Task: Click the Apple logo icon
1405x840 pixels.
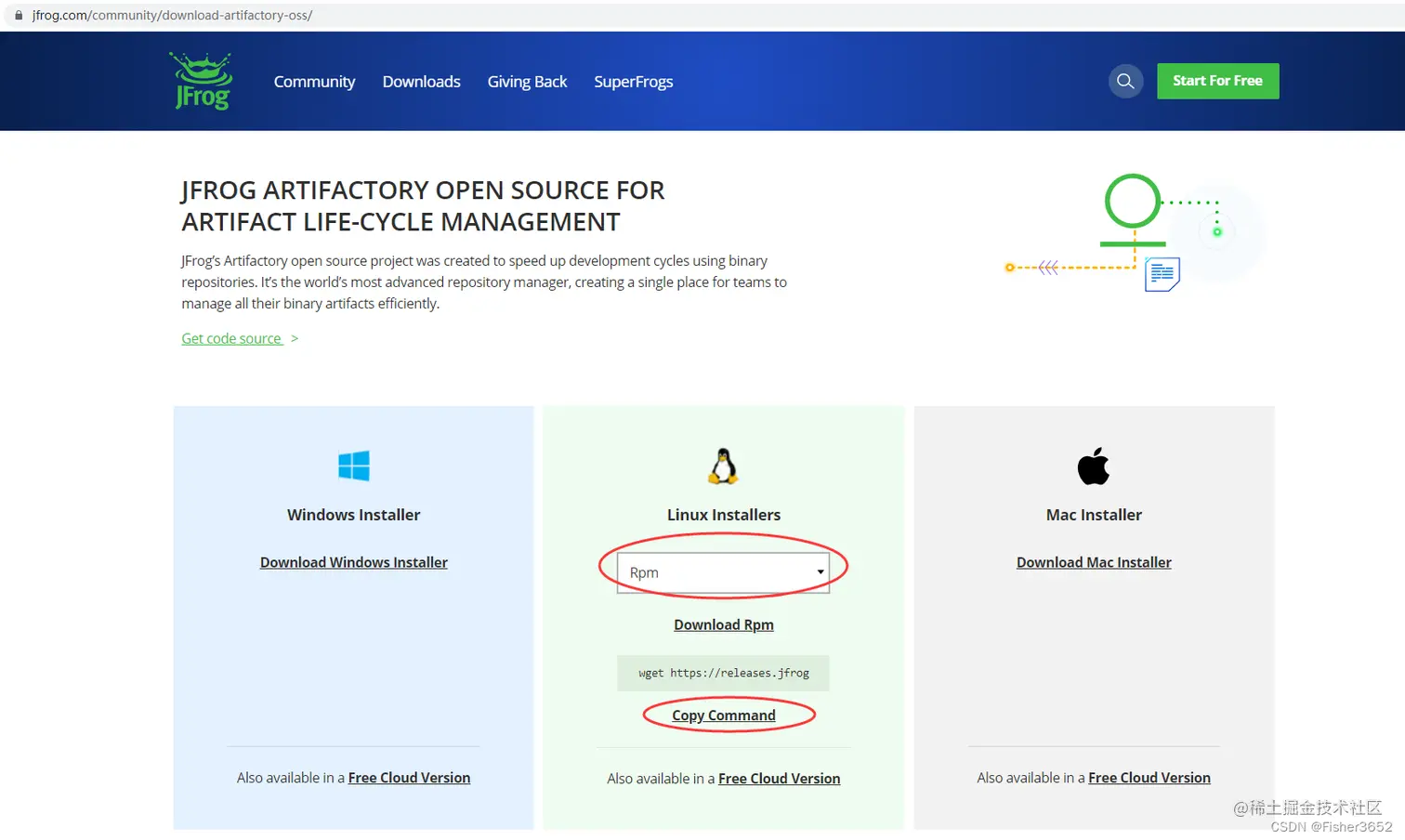Action: coord(1094,466)
